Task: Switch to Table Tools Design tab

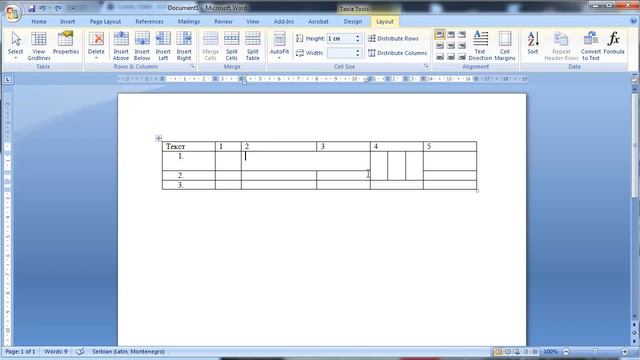Action: (x=353, y=21)
